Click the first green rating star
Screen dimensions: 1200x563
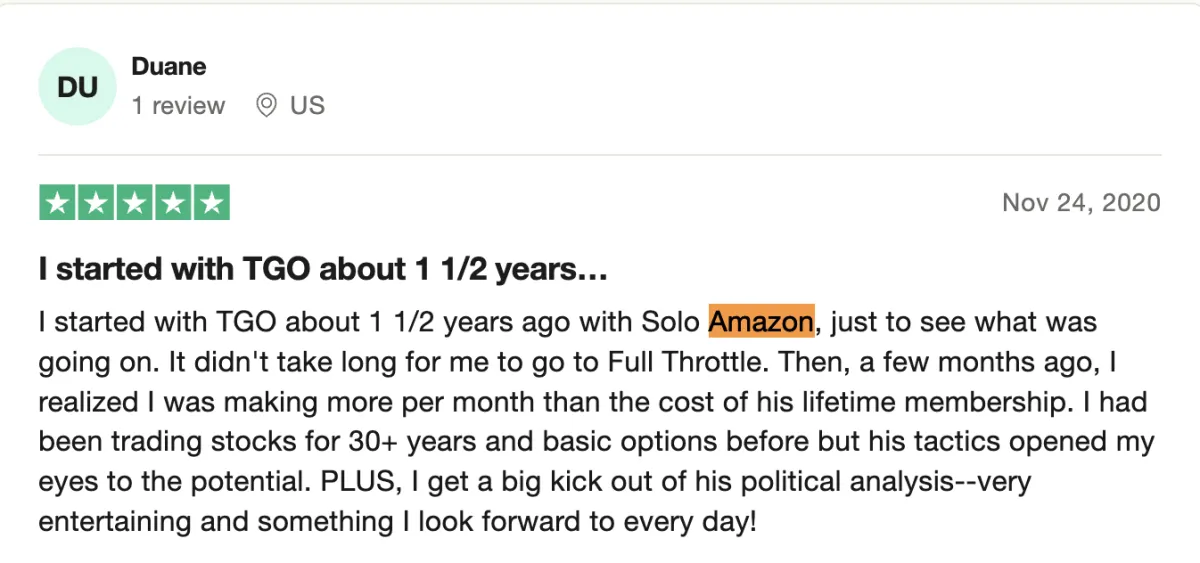58,203
